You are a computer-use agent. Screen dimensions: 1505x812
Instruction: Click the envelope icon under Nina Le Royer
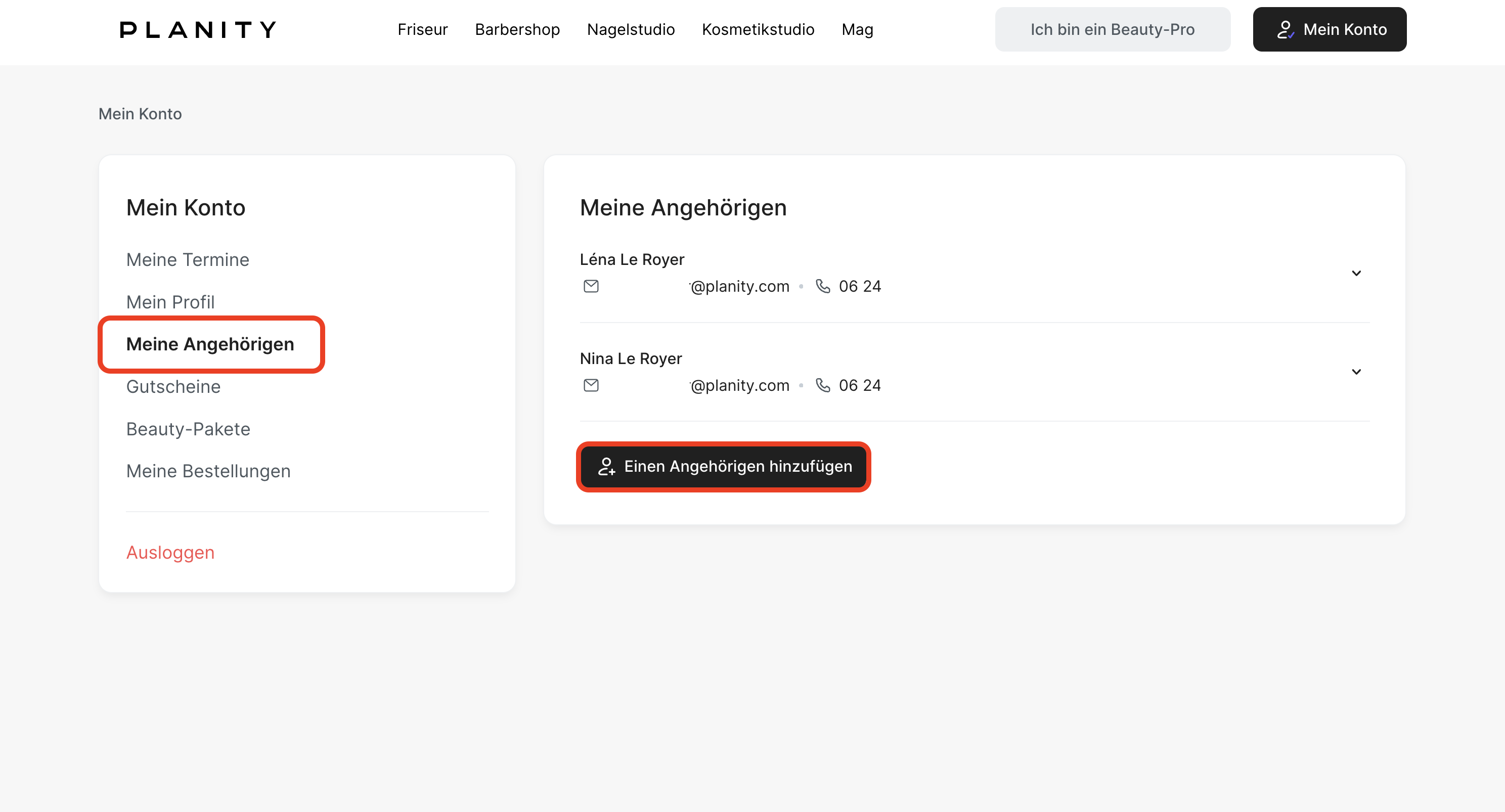click(x=591, y=386)
